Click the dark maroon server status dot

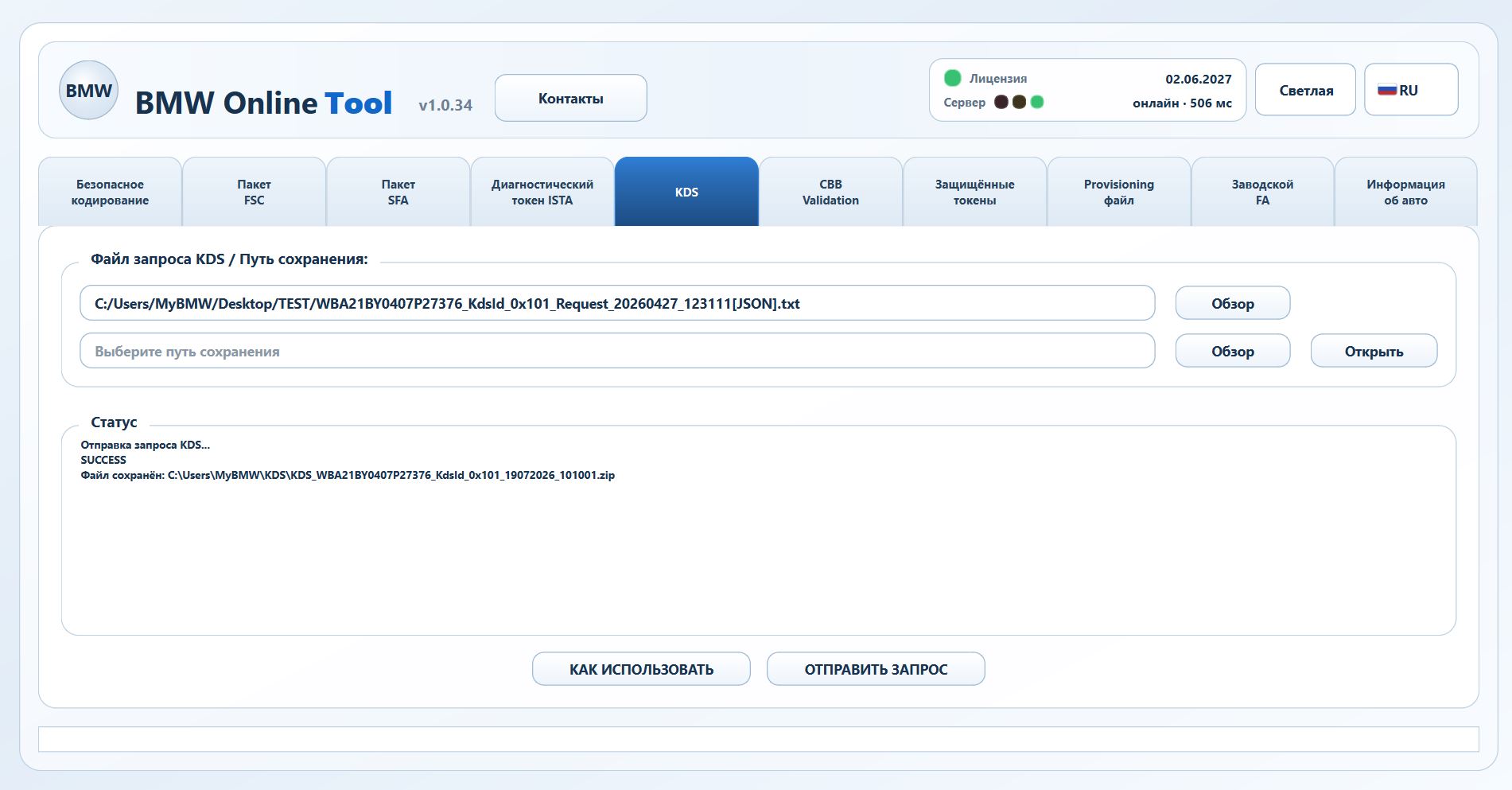(x=1001, y=102)
